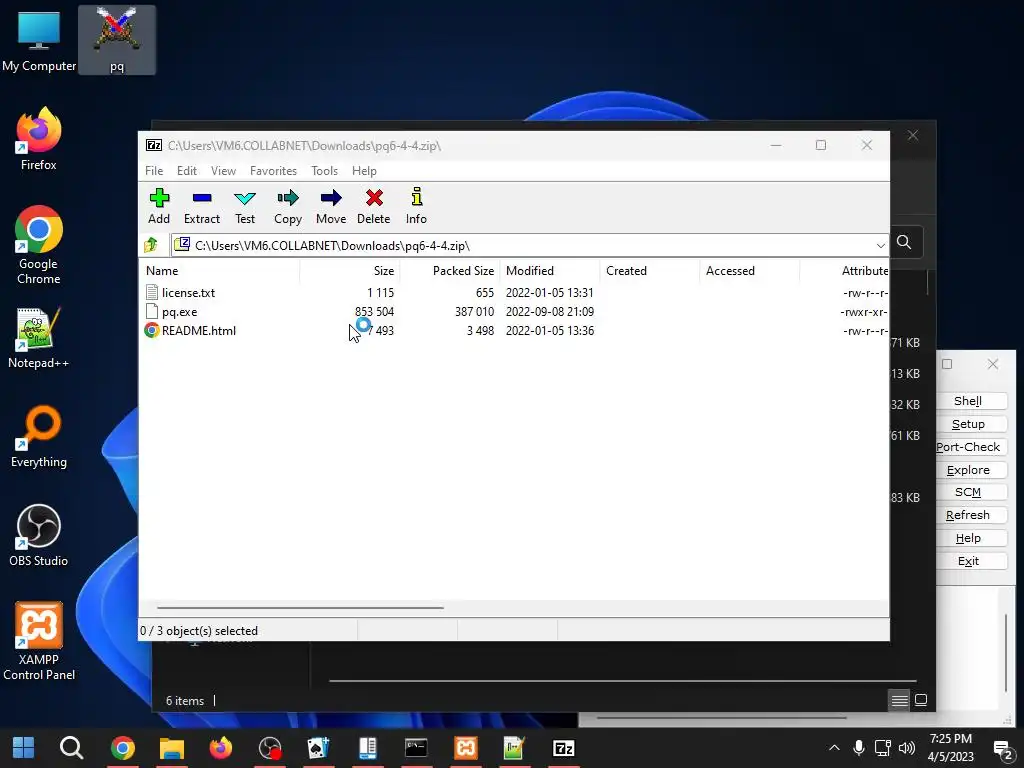Click packed size 387 010 cell
The image size is (1024, 768).
pyautogui.click(x=475, y=312)
